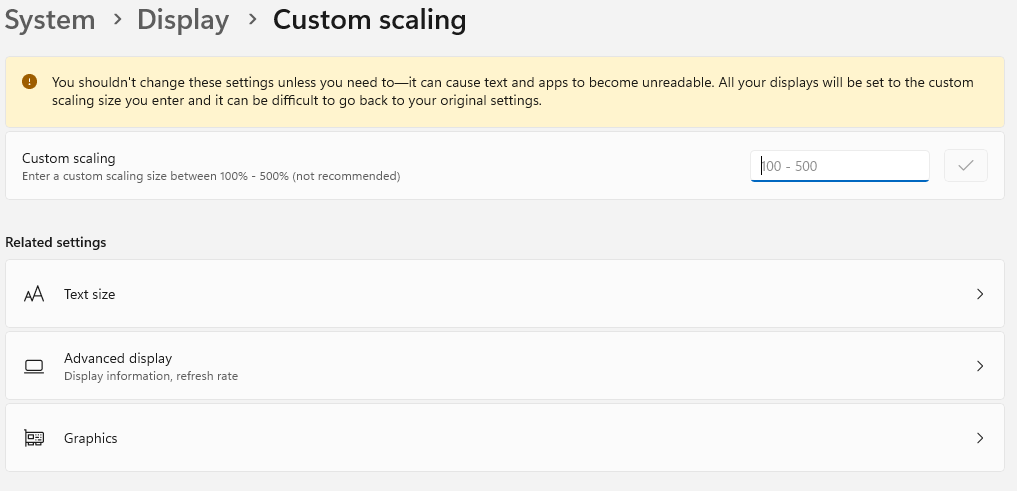
Task: Click the Text size AA icon
Action: point(34,294)
